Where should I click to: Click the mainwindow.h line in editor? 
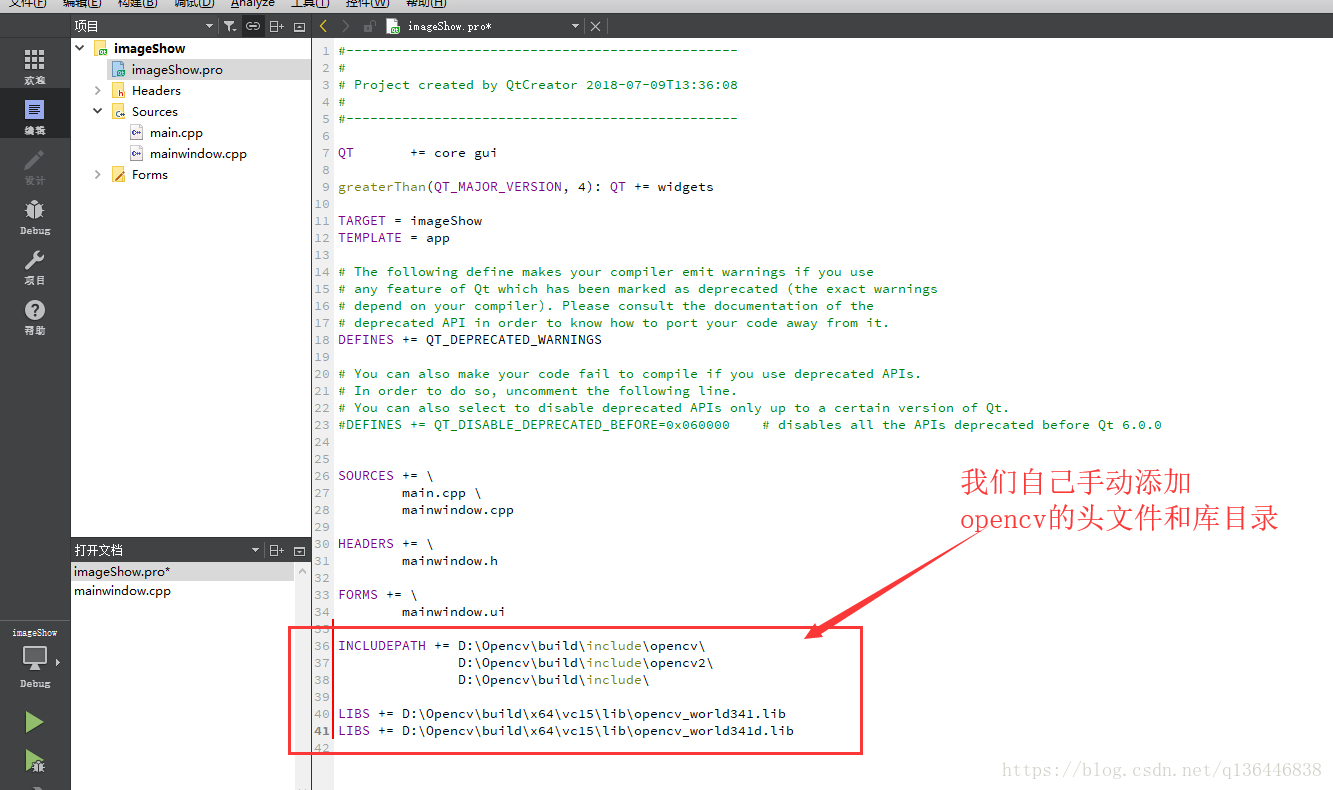click(450, 560)
